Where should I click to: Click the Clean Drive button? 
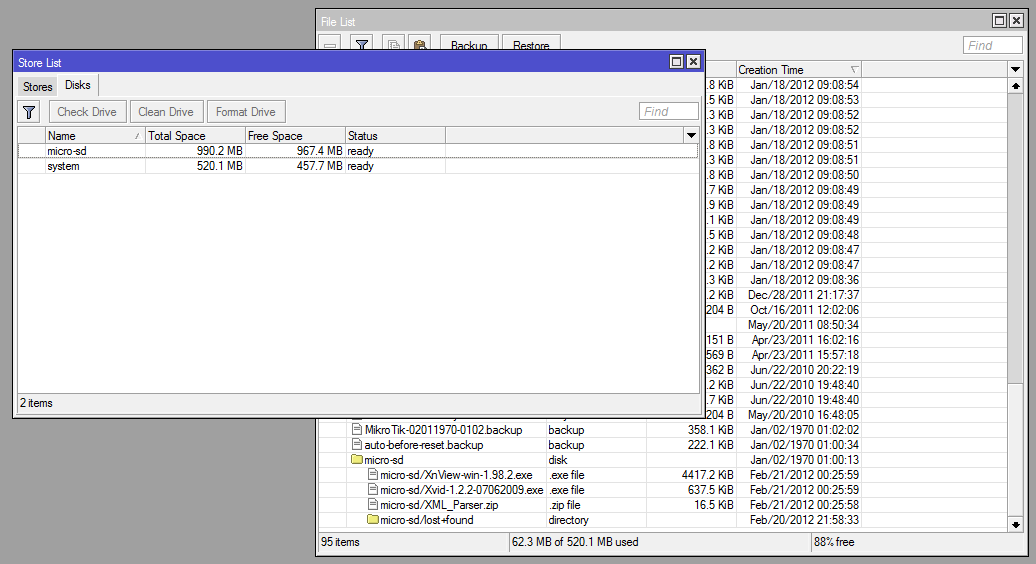(x=166, y=112)
